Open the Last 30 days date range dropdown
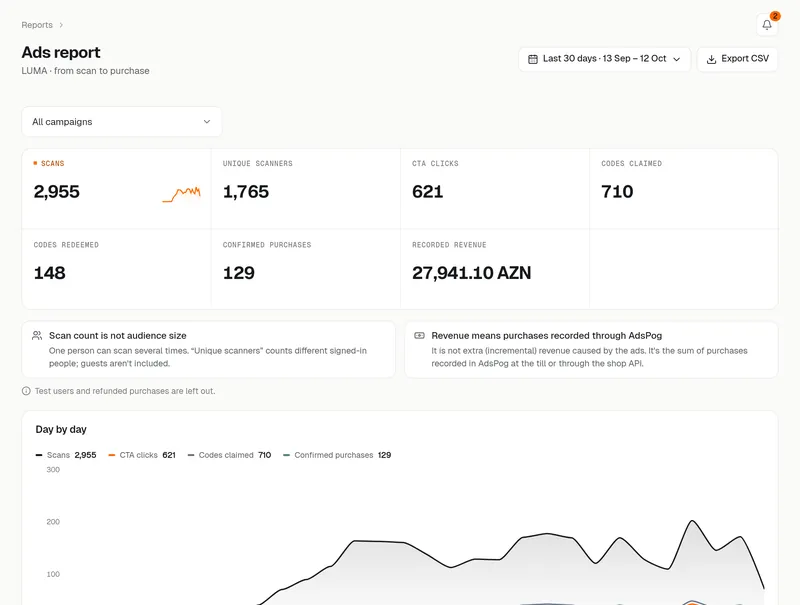 tap(604, 59)
